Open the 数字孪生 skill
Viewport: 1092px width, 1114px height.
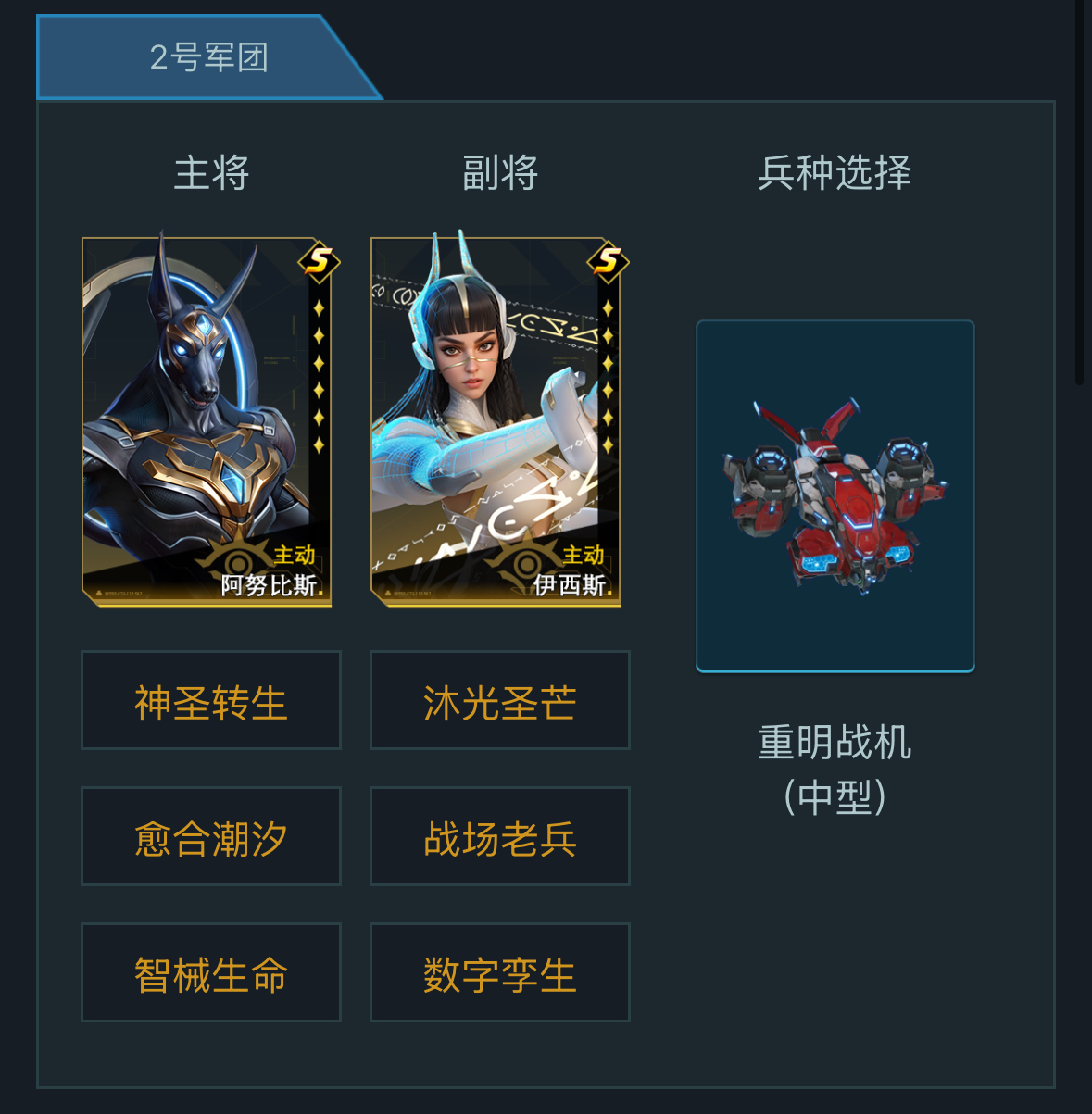coord(500,972)
